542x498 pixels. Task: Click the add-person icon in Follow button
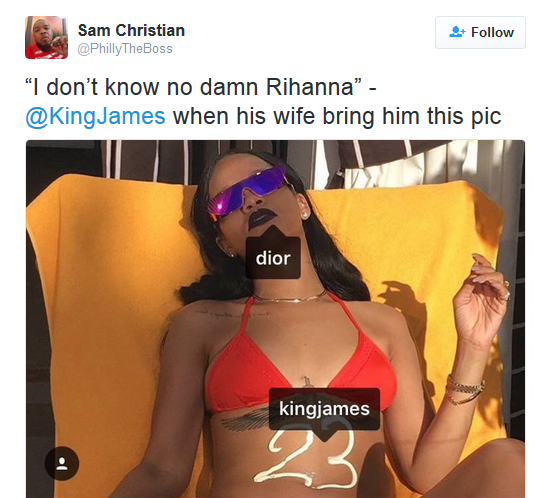457,32
